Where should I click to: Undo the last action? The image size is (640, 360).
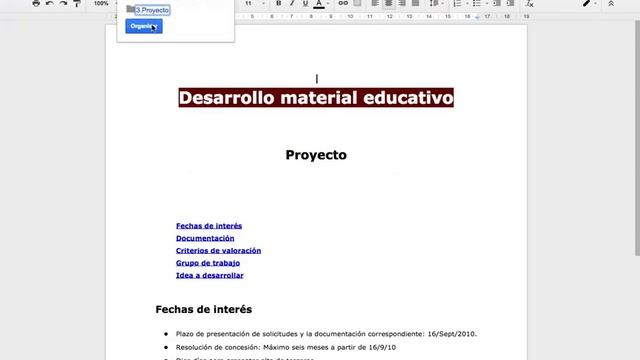(50, 3)
